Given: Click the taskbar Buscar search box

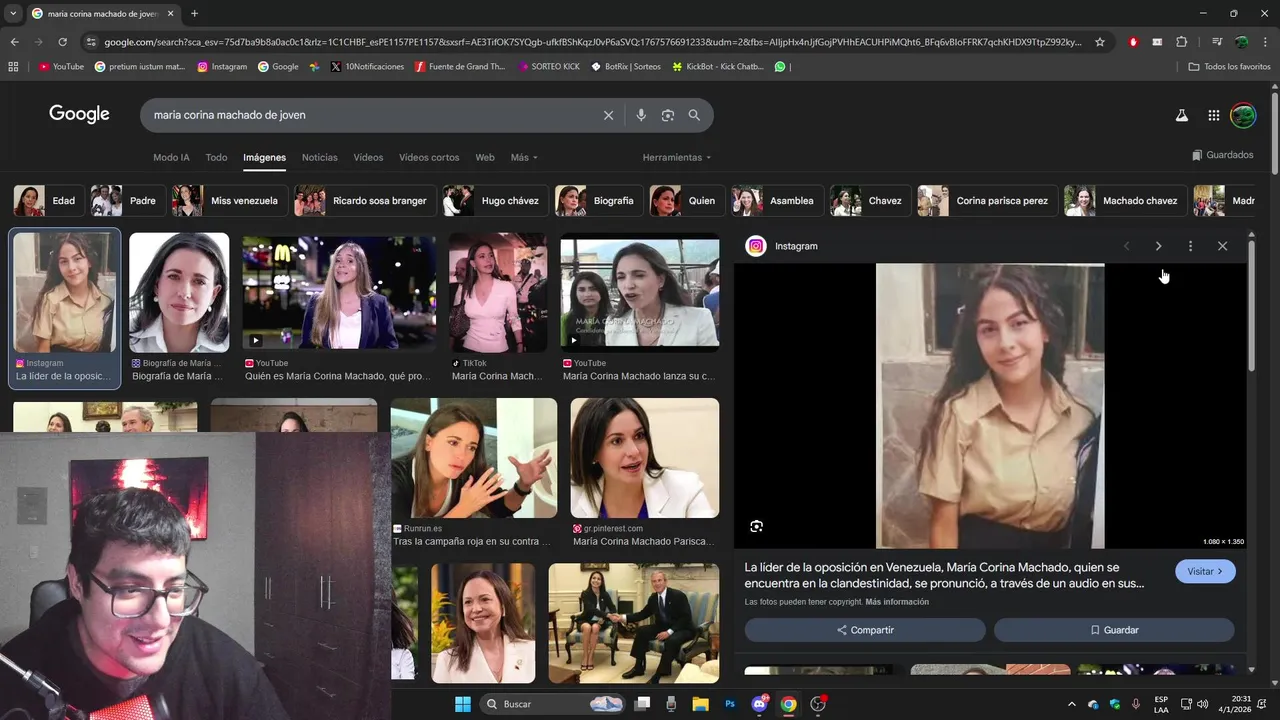Looking at the screenshot, I should tap(554, 704).
